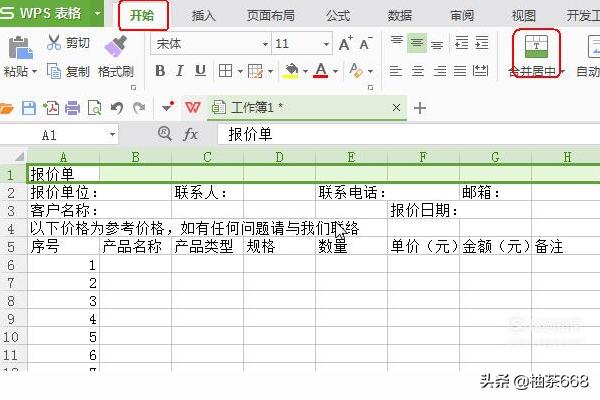Open the Formulas (公式) ribbon tab
Viewport: 600px width, 400px height.
click(x=338, y=15)
